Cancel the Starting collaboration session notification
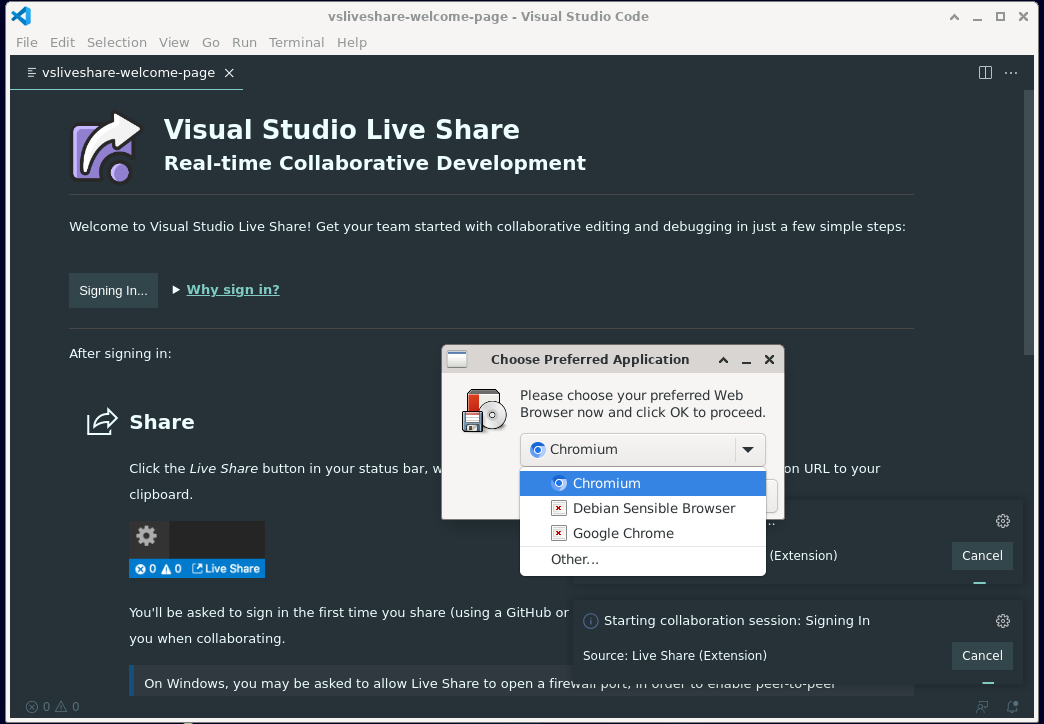 pyautogui.click(x=981, y=656)
